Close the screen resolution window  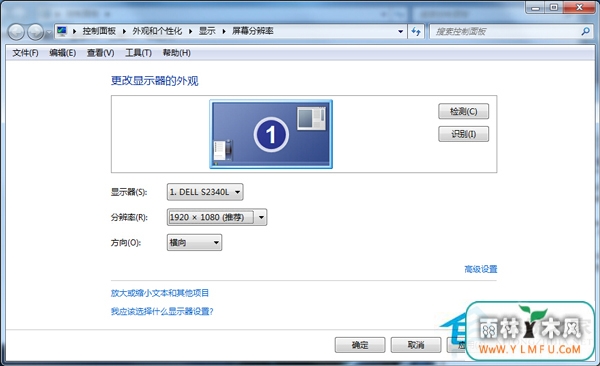579,8
